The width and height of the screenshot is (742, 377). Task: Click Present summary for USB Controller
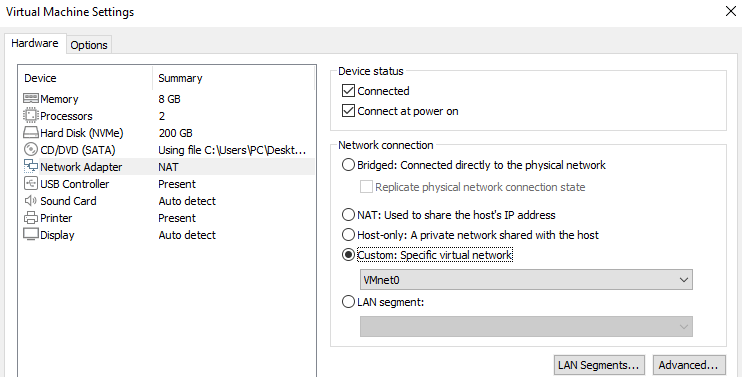pos(177,184)
